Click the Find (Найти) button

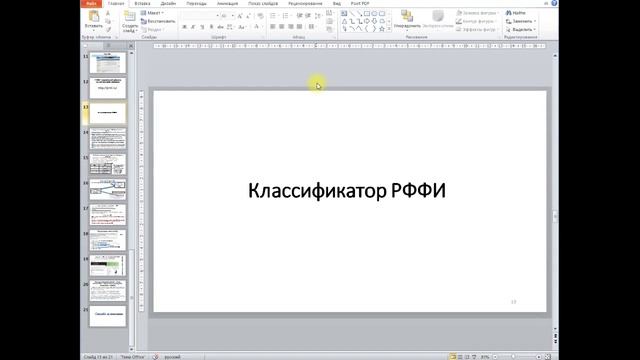coord(516,13)
